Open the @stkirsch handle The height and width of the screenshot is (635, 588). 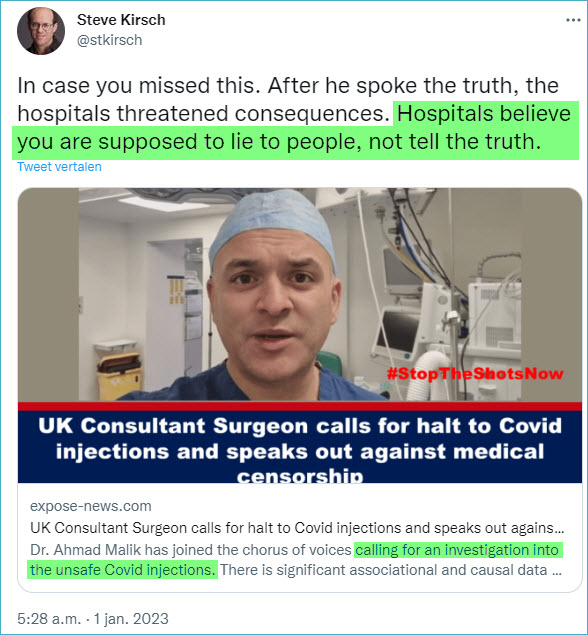coord(109,40)
